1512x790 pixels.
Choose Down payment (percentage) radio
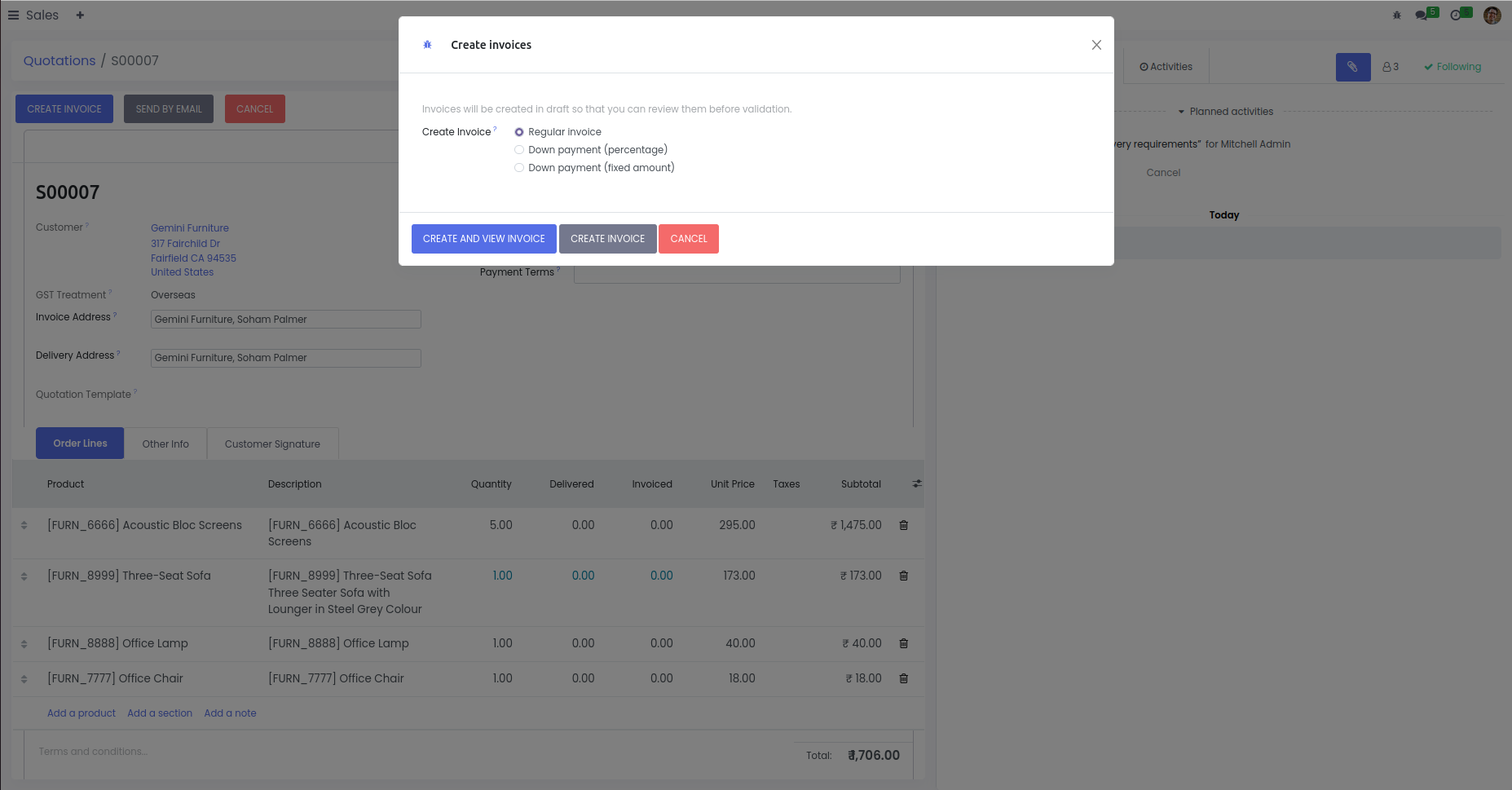519,150
